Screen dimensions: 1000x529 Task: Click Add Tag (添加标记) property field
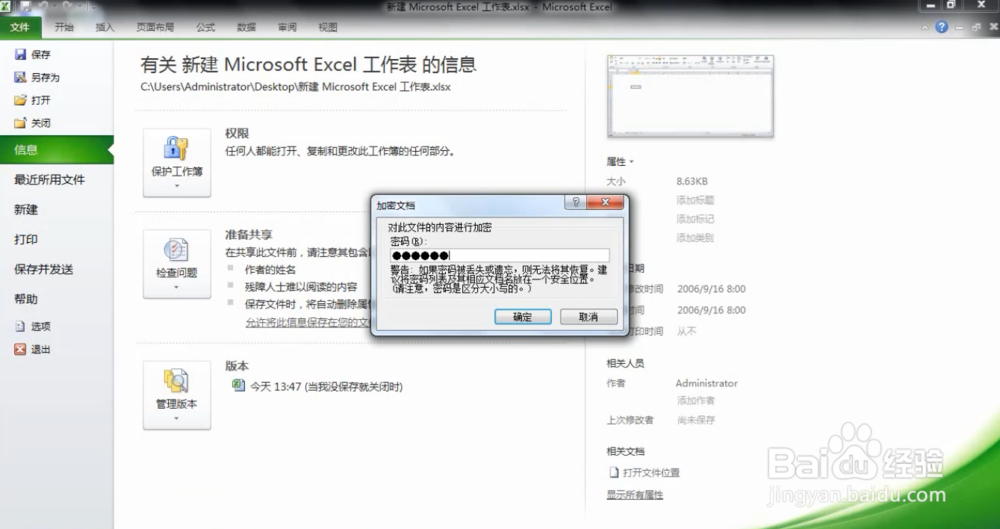(x=695, y=219)
